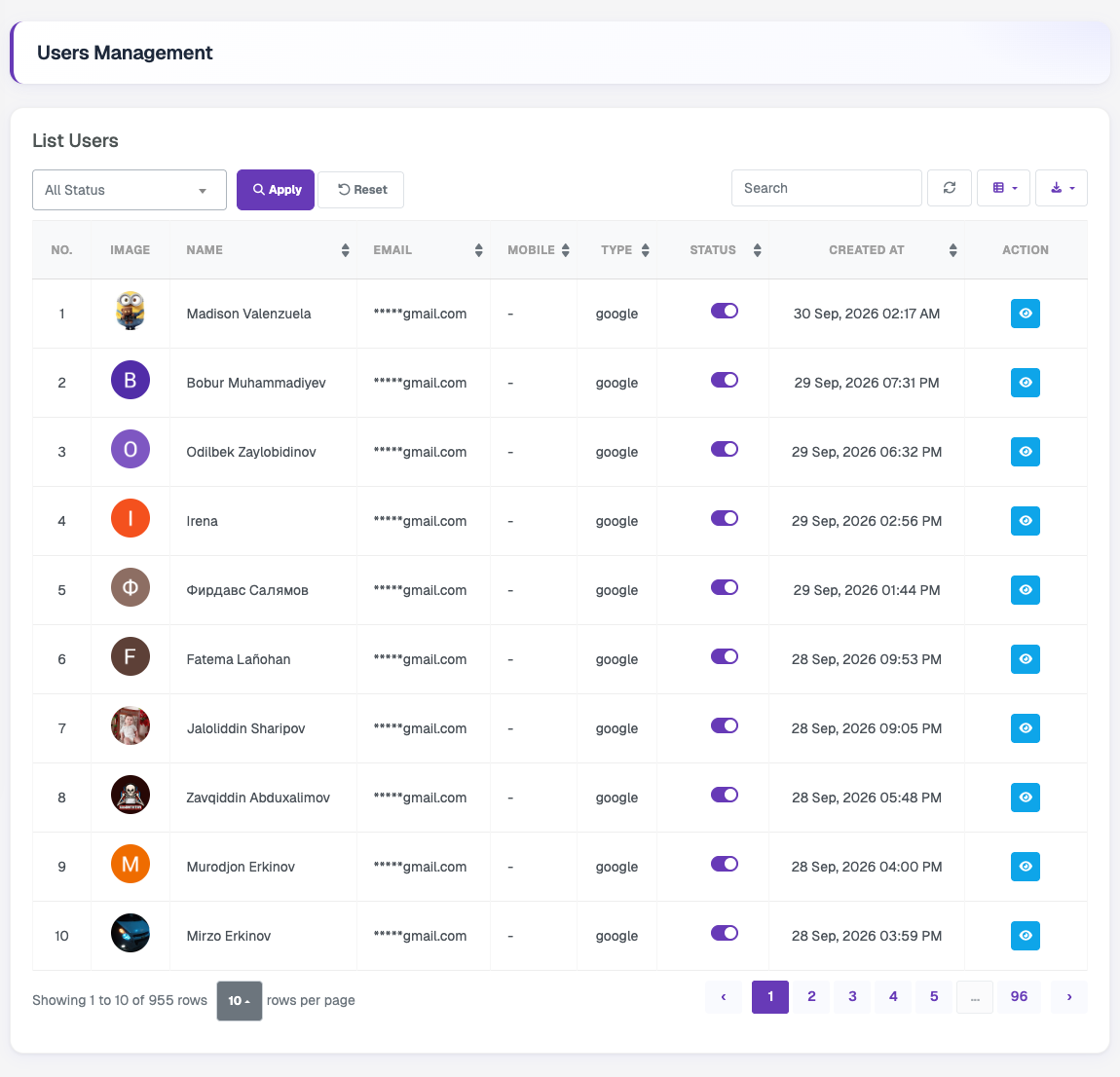Disable Jaloliddin Sharipov's status
Image resolution: width=1120 pixels, height=1077 pixels.
[725, 725]
